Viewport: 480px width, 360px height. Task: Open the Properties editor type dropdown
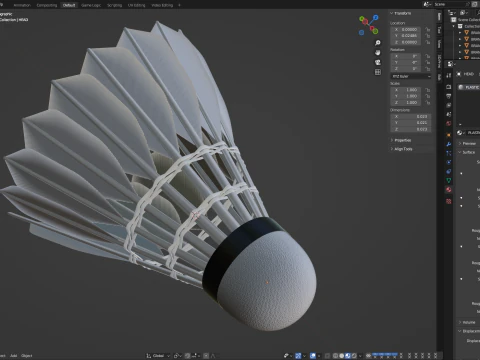pos(451,64)
